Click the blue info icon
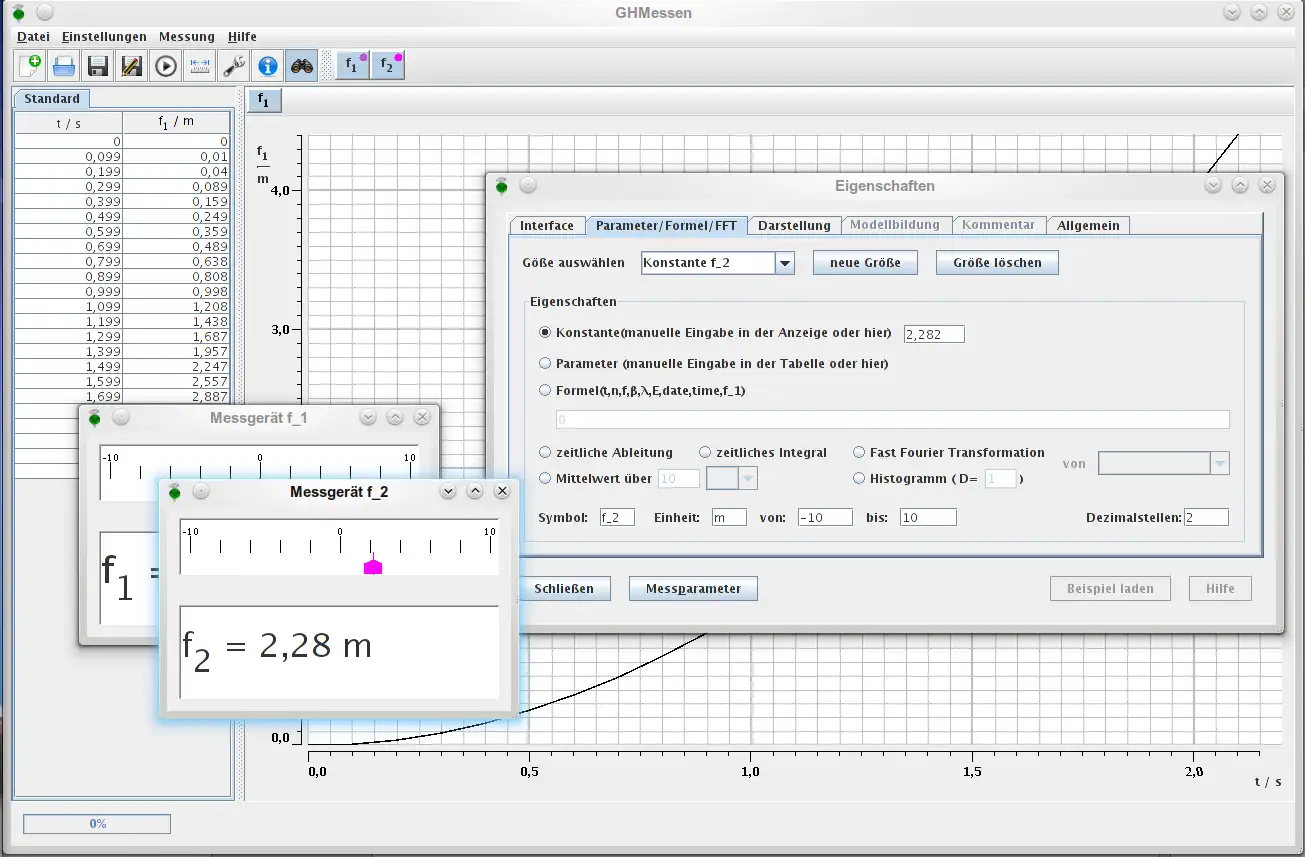The height and width of the screenshot is (857, 1305). coord(268,66)
